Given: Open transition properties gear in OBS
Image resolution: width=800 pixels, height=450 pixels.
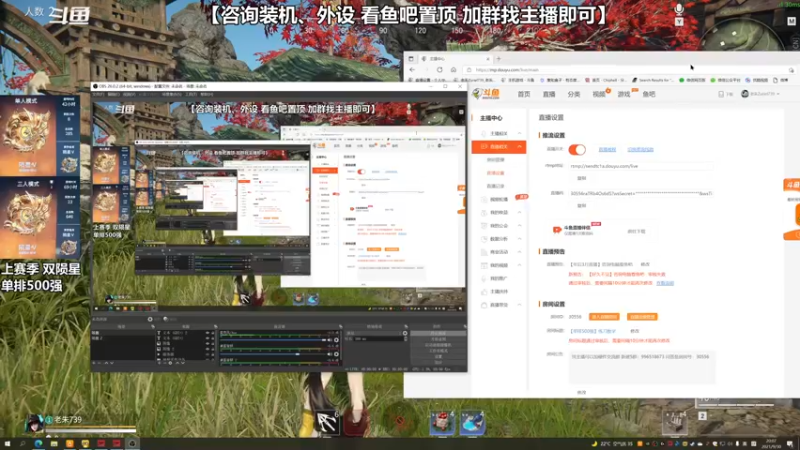Looking at the screenshot, I should [x=405, y=333].
